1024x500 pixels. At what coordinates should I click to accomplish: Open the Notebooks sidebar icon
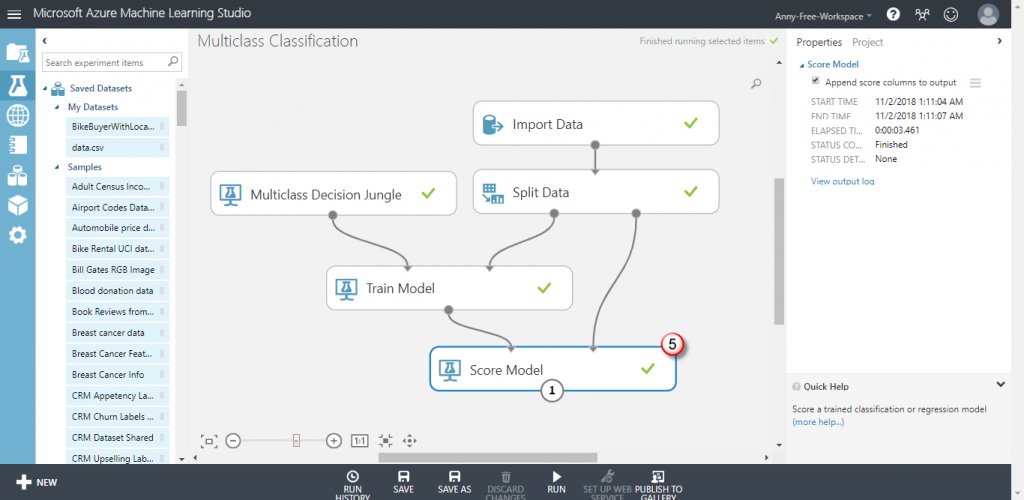[18, 145]
